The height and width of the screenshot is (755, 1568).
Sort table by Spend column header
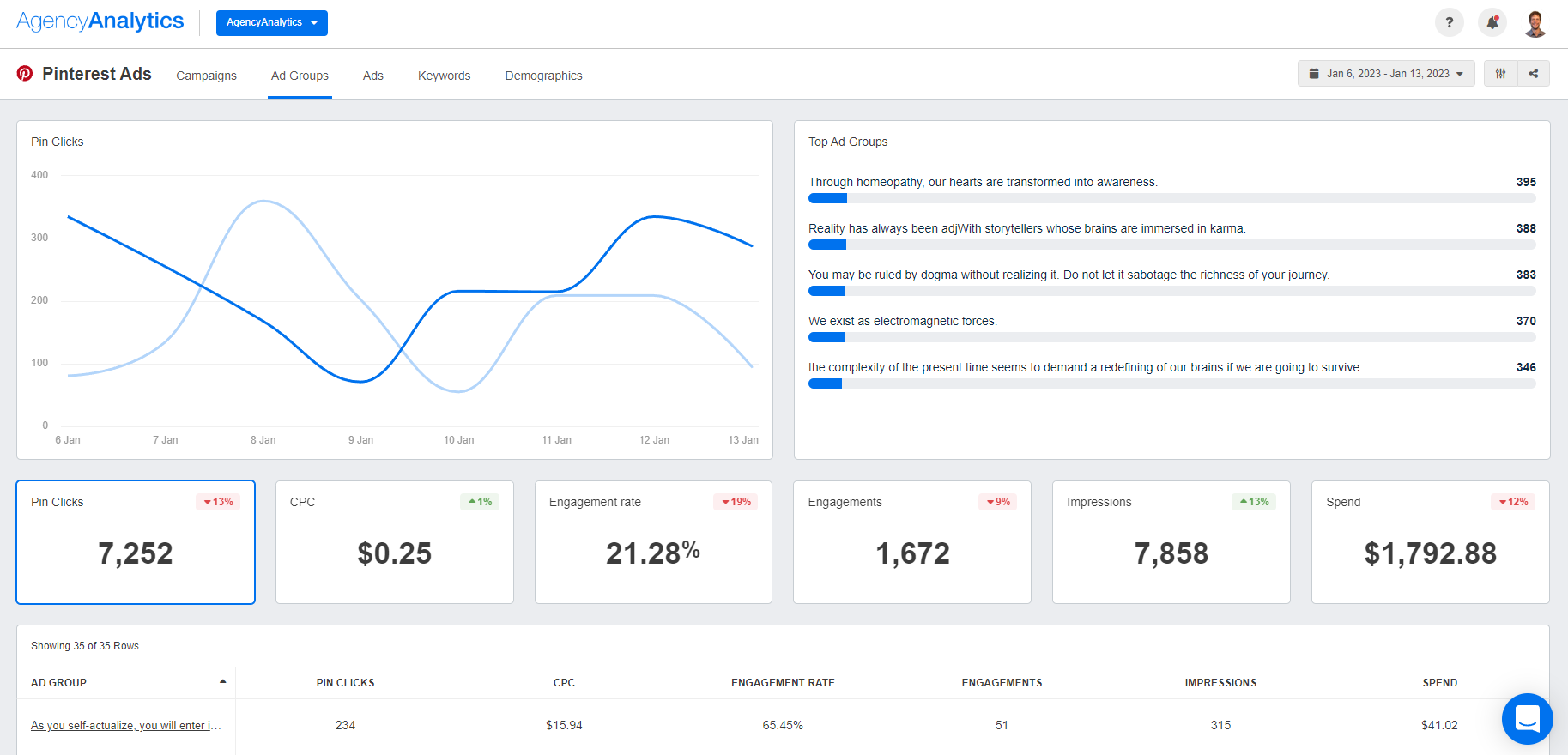[1439, 683]
